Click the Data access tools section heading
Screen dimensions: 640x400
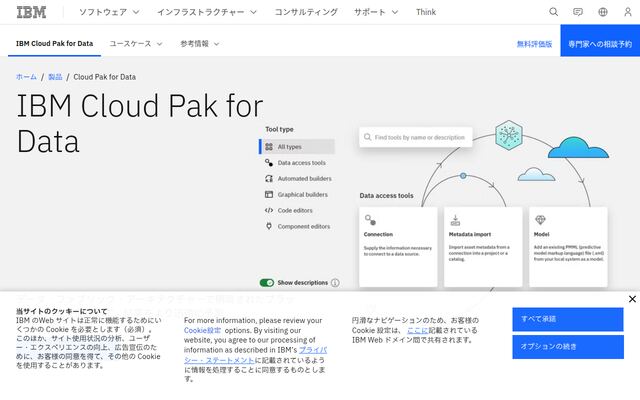[387, 196]
